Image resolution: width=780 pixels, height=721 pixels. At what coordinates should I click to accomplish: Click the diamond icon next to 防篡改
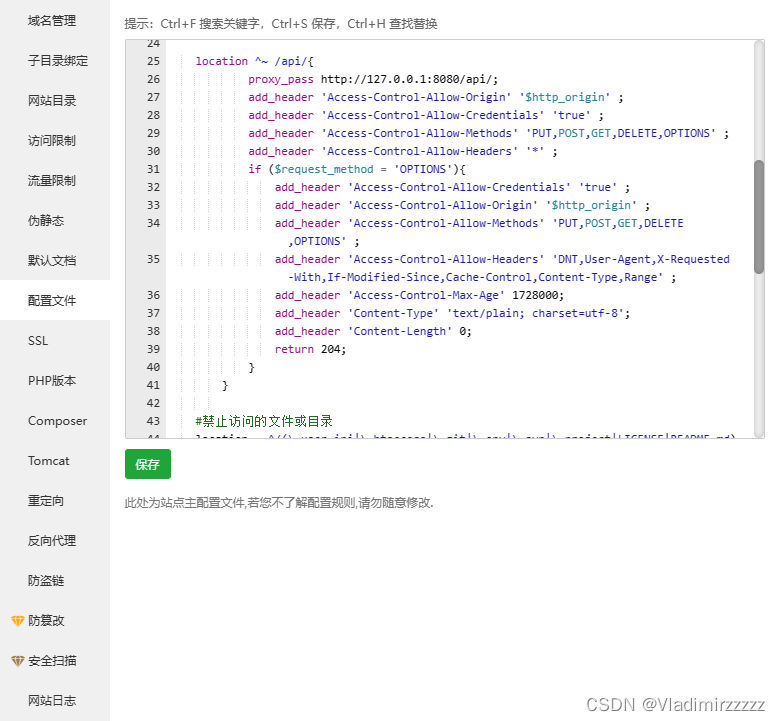click(17, 621)
